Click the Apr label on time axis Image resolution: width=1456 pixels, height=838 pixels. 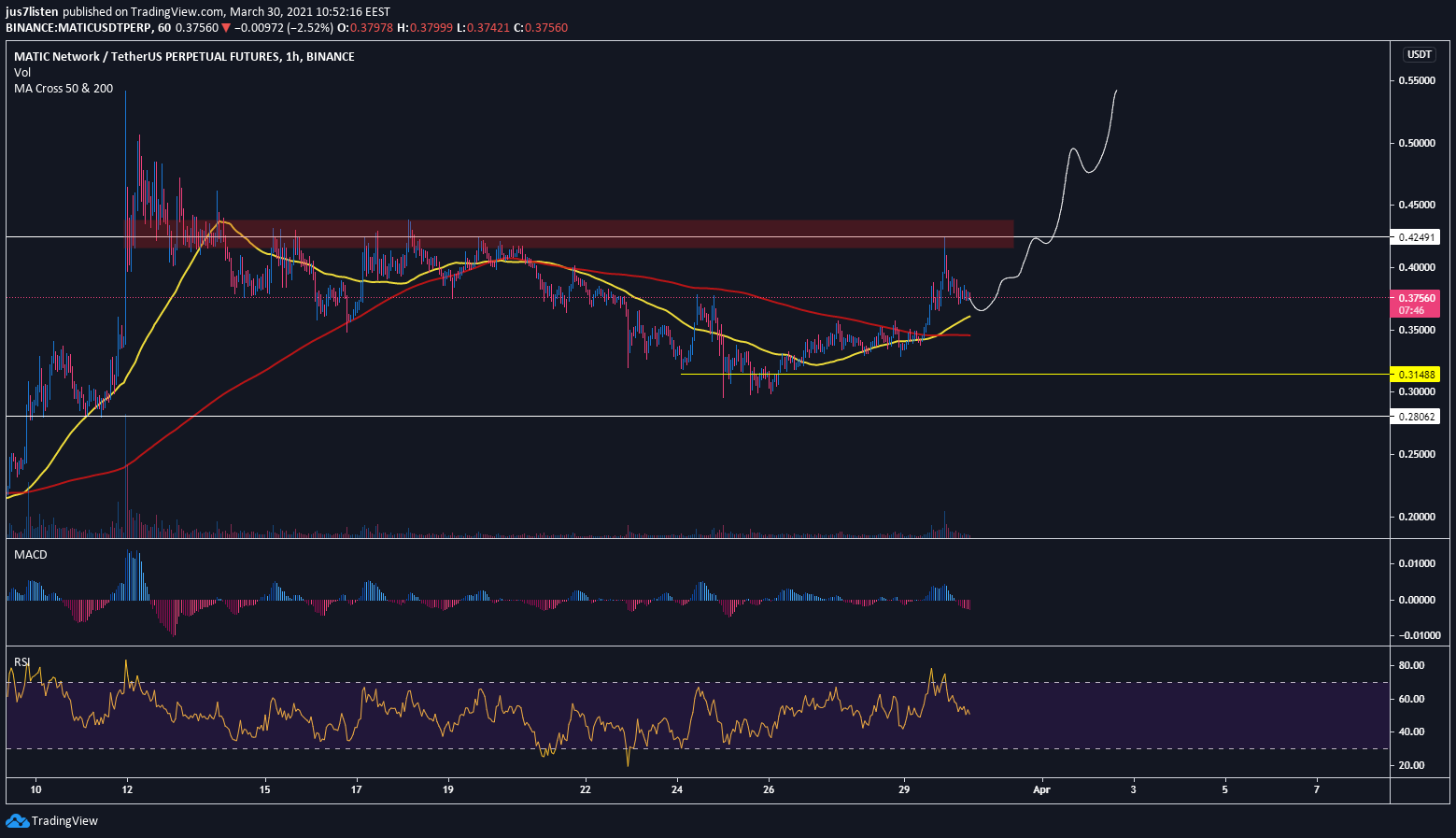[1042, 789]
